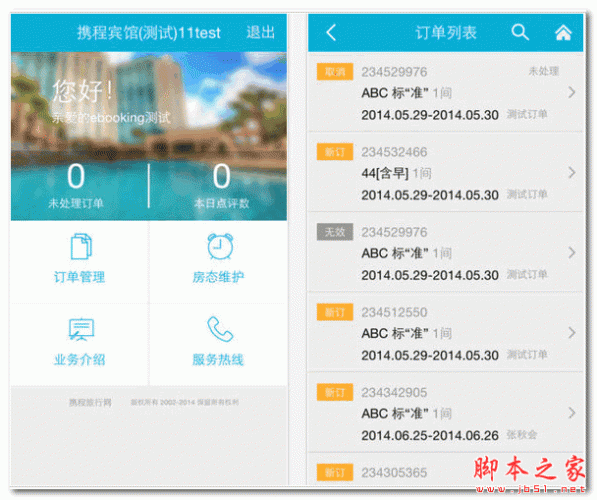Tap the 服务热线 phone icon
Viewport: 597px width, 500px height.
220,329
